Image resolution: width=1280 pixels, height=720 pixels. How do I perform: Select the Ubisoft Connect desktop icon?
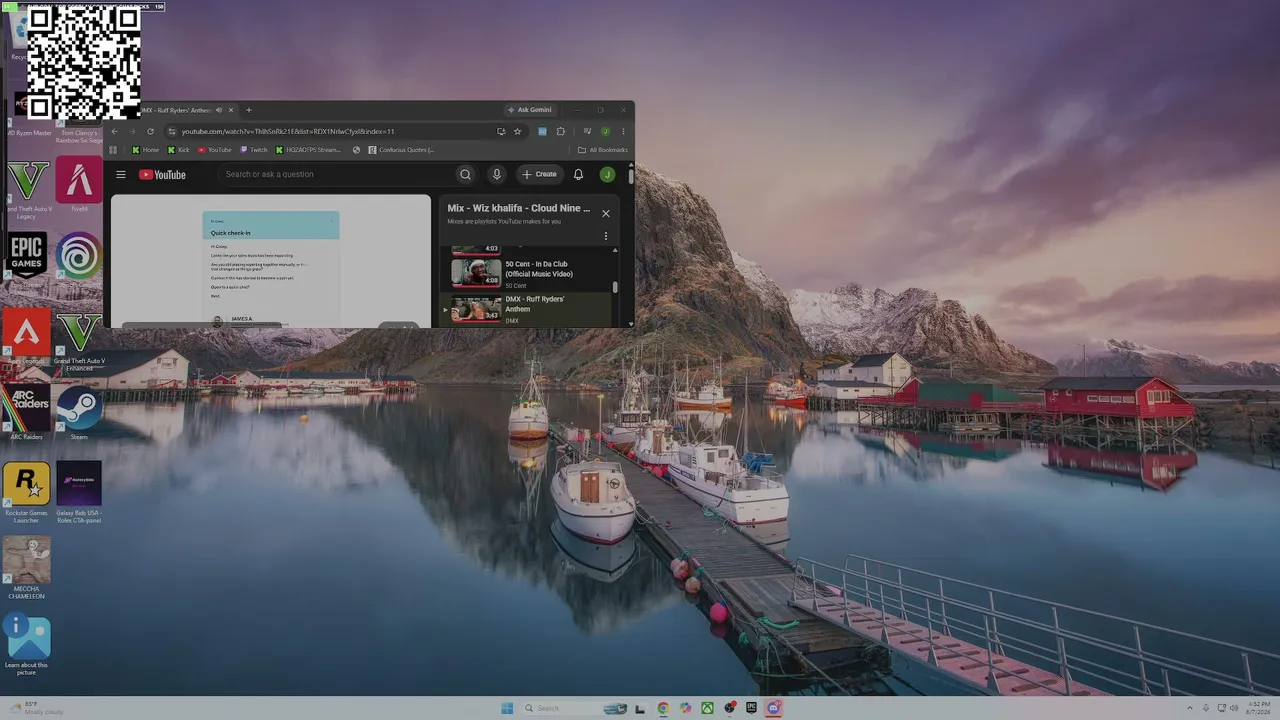(x=79, y=260)
